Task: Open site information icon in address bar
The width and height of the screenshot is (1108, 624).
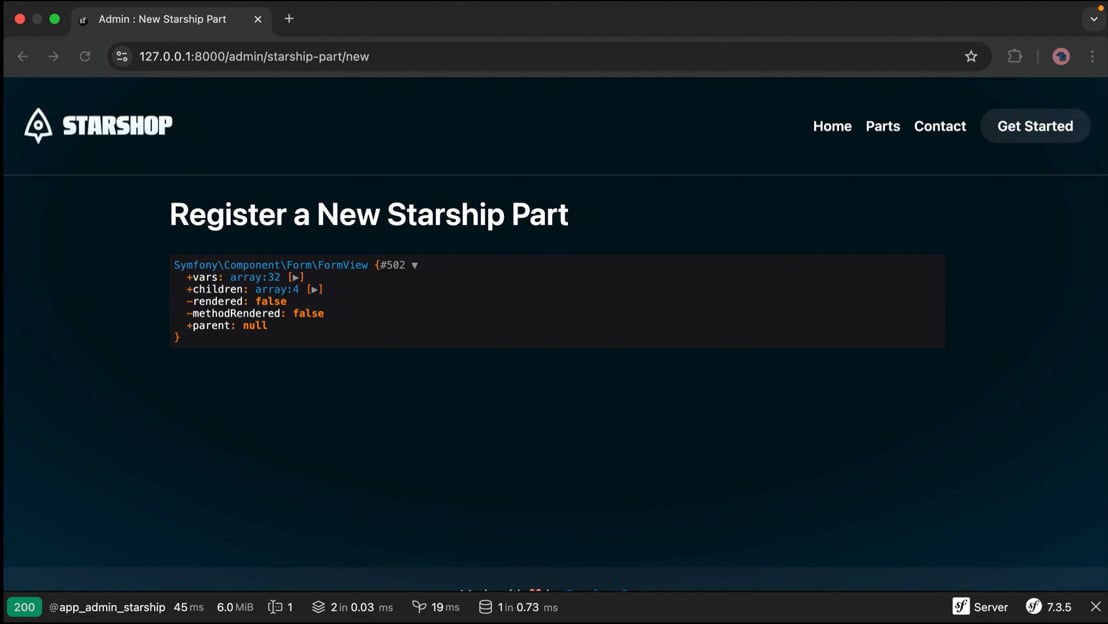Action: [x=122, y=57]
